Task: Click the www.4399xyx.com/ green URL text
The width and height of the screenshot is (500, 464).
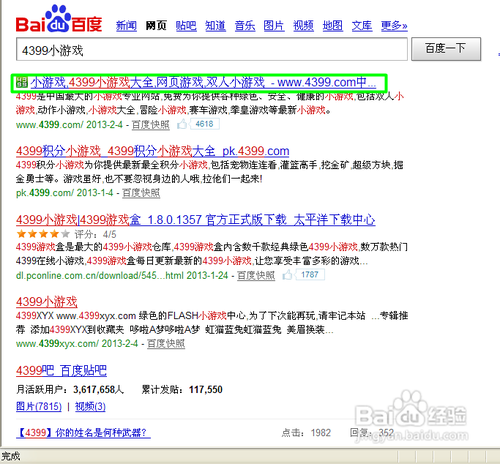Action: (57, 343)
